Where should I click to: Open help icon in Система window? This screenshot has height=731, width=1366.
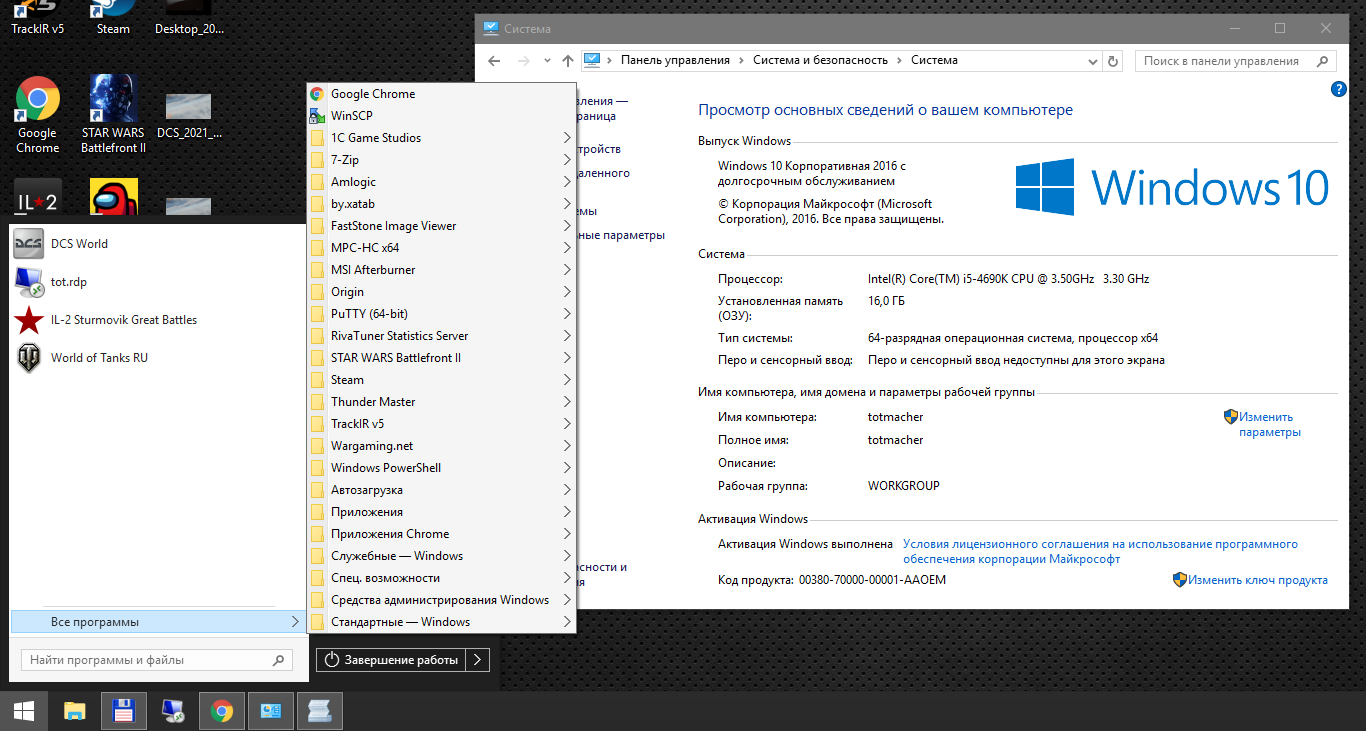pos(1339,89)
